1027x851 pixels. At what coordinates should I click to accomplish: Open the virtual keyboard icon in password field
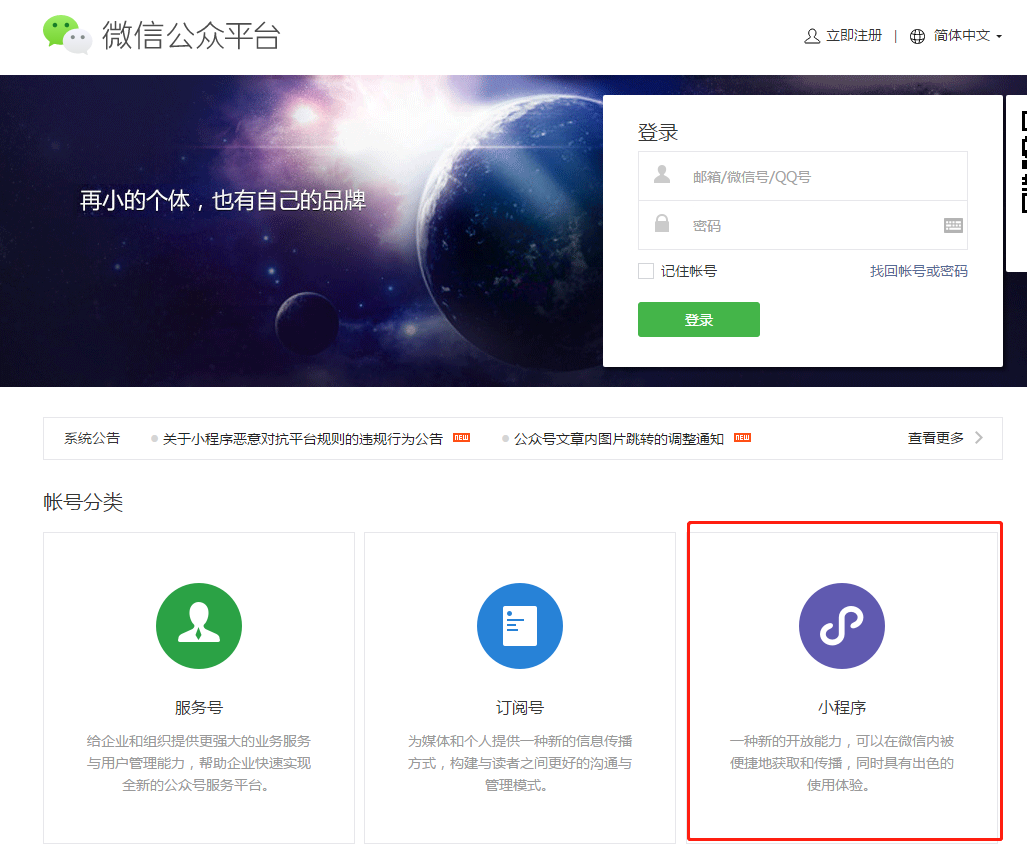point(953,226)
